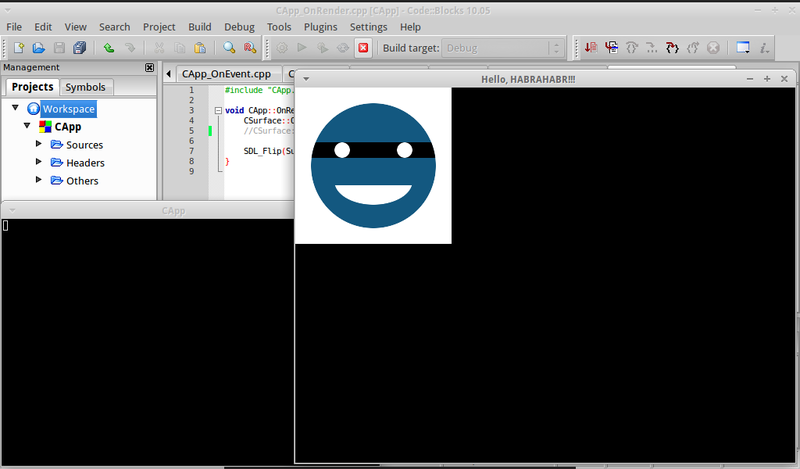Open the Build menu
This screenshot has width=800, height=469.
[199, 27]
